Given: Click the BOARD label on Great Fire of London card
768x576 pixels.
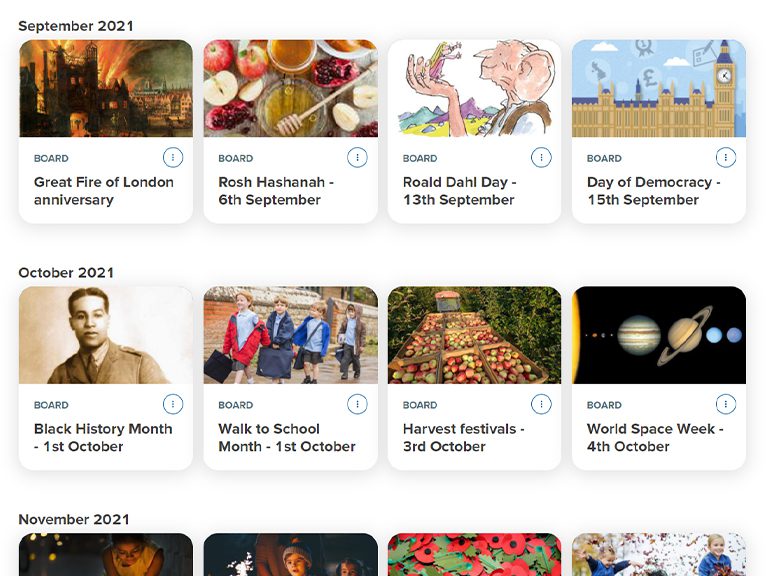Looking at the screenshot, I should pyautogui.click(x=51, y=159).
